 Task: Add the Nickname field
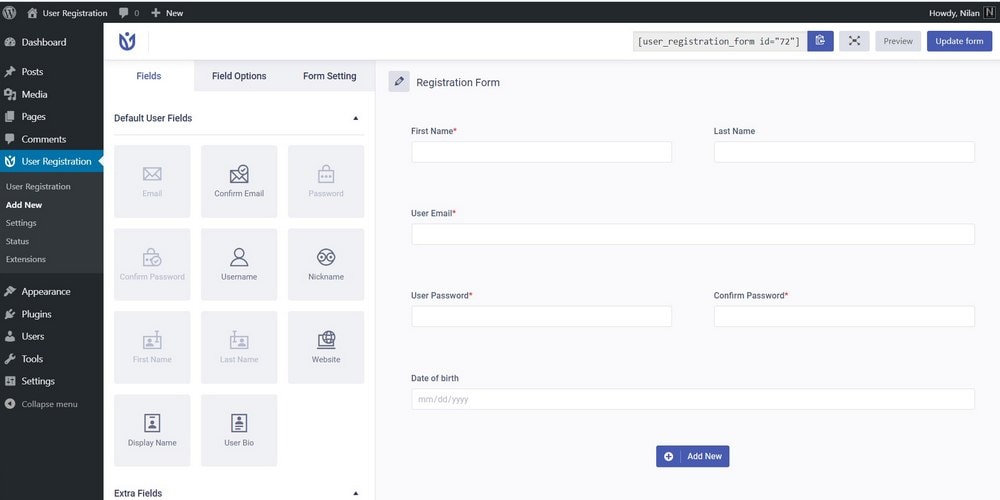pyautogui.click(x=326, y=264)
